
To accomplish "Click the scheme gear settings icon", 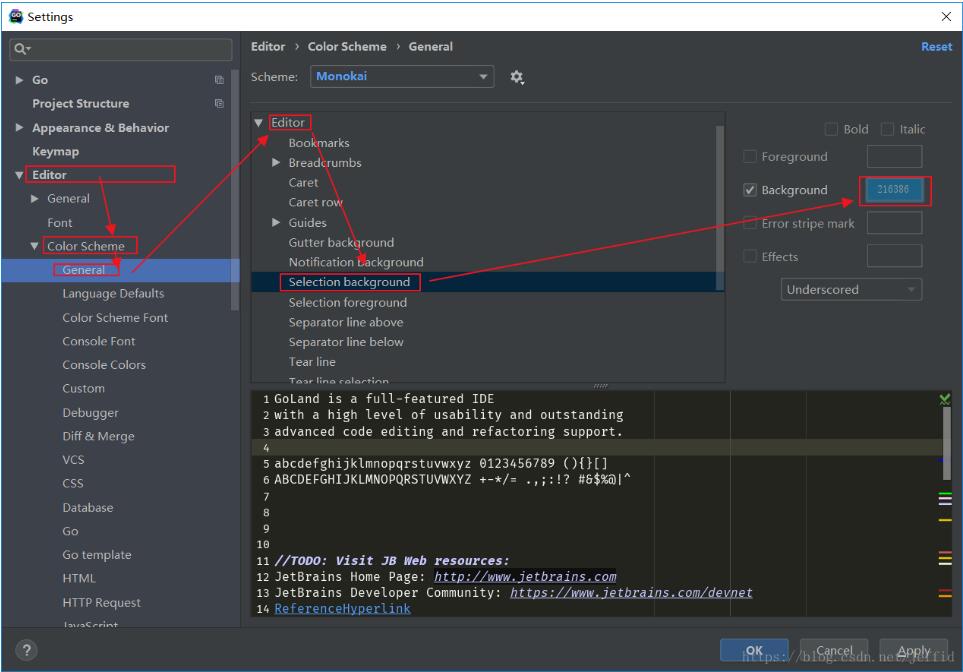I will tap(517, 77).
